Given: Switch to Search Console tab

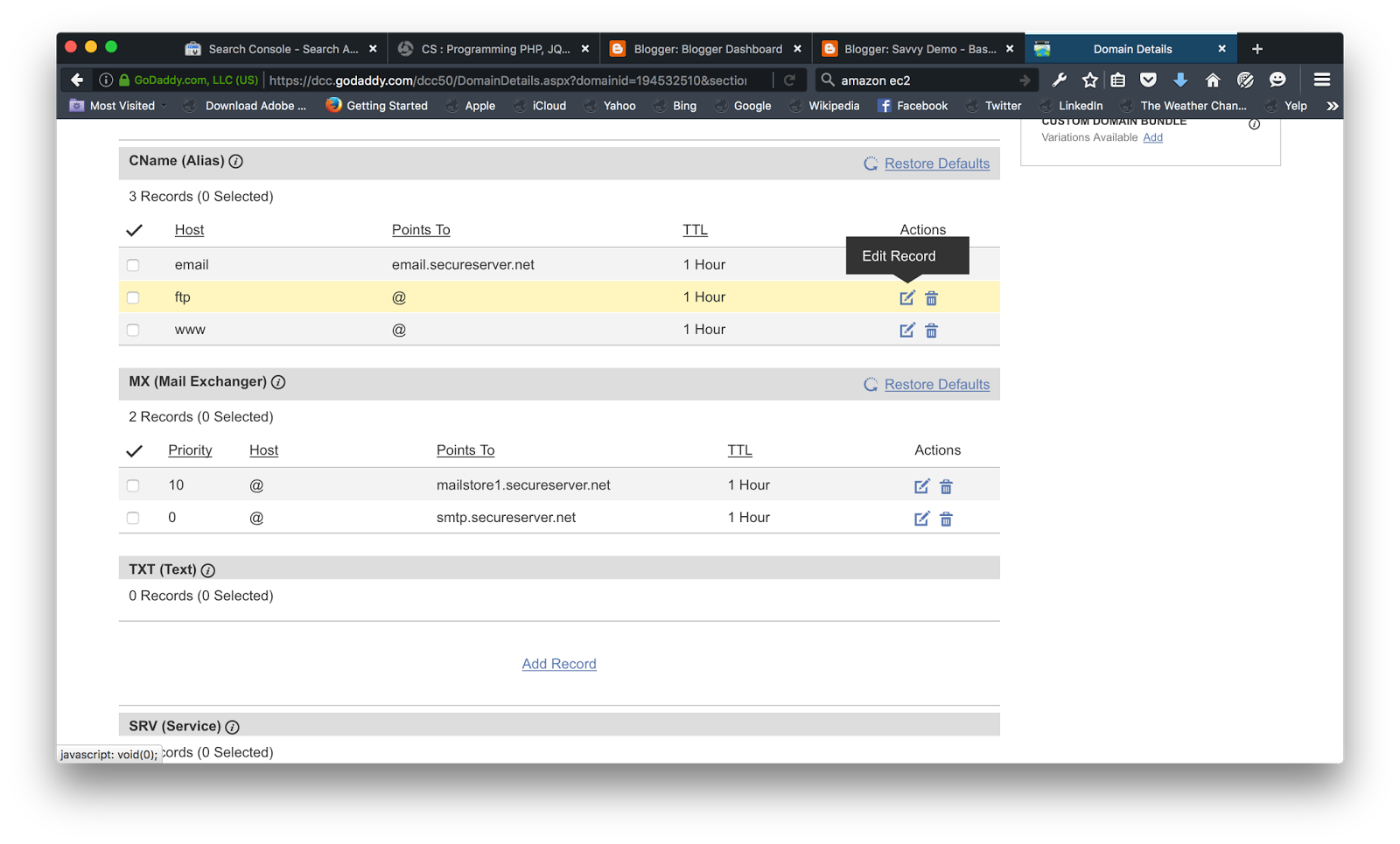Looking at the screenshot, I should click(x=282, y=49).
